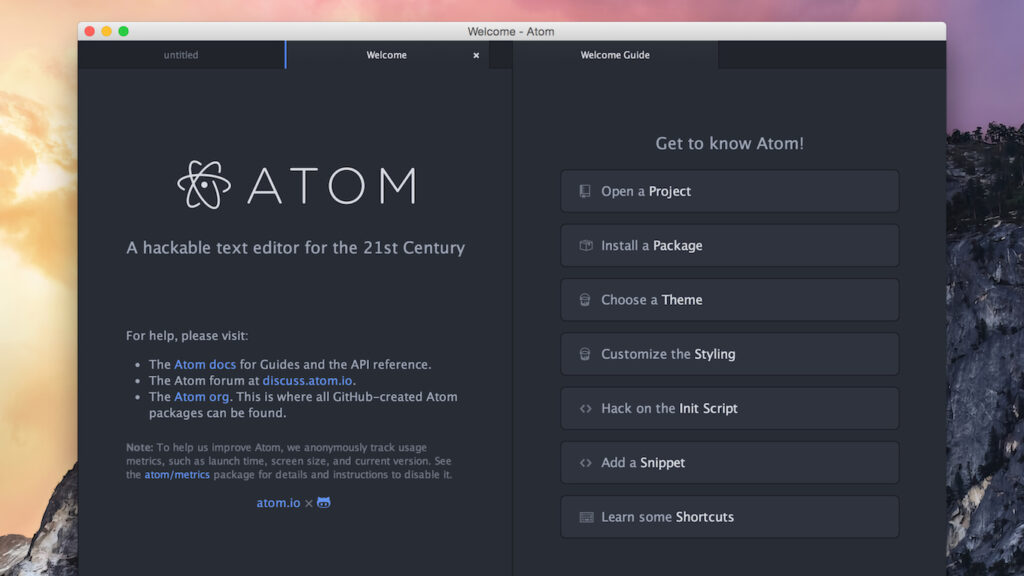Image resolution: width=1024 pixels, height=576 pixels.
Task: Click the atom/metrics package link
Action: coord(177,474)
